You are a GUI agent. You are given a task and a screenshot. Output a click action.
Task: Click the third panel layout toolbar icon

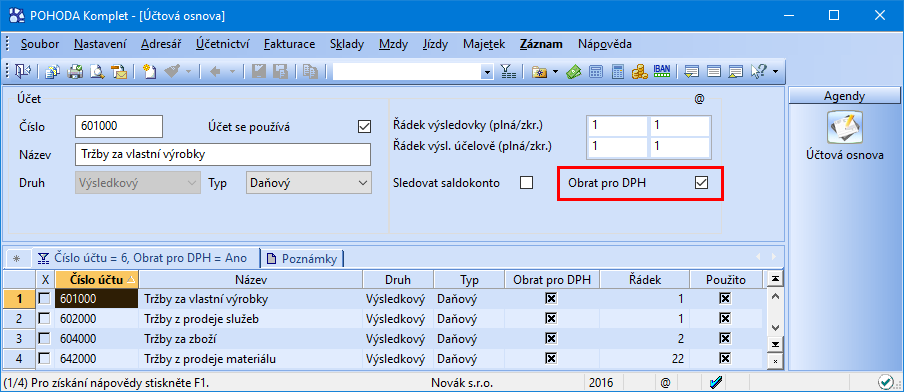736,71
